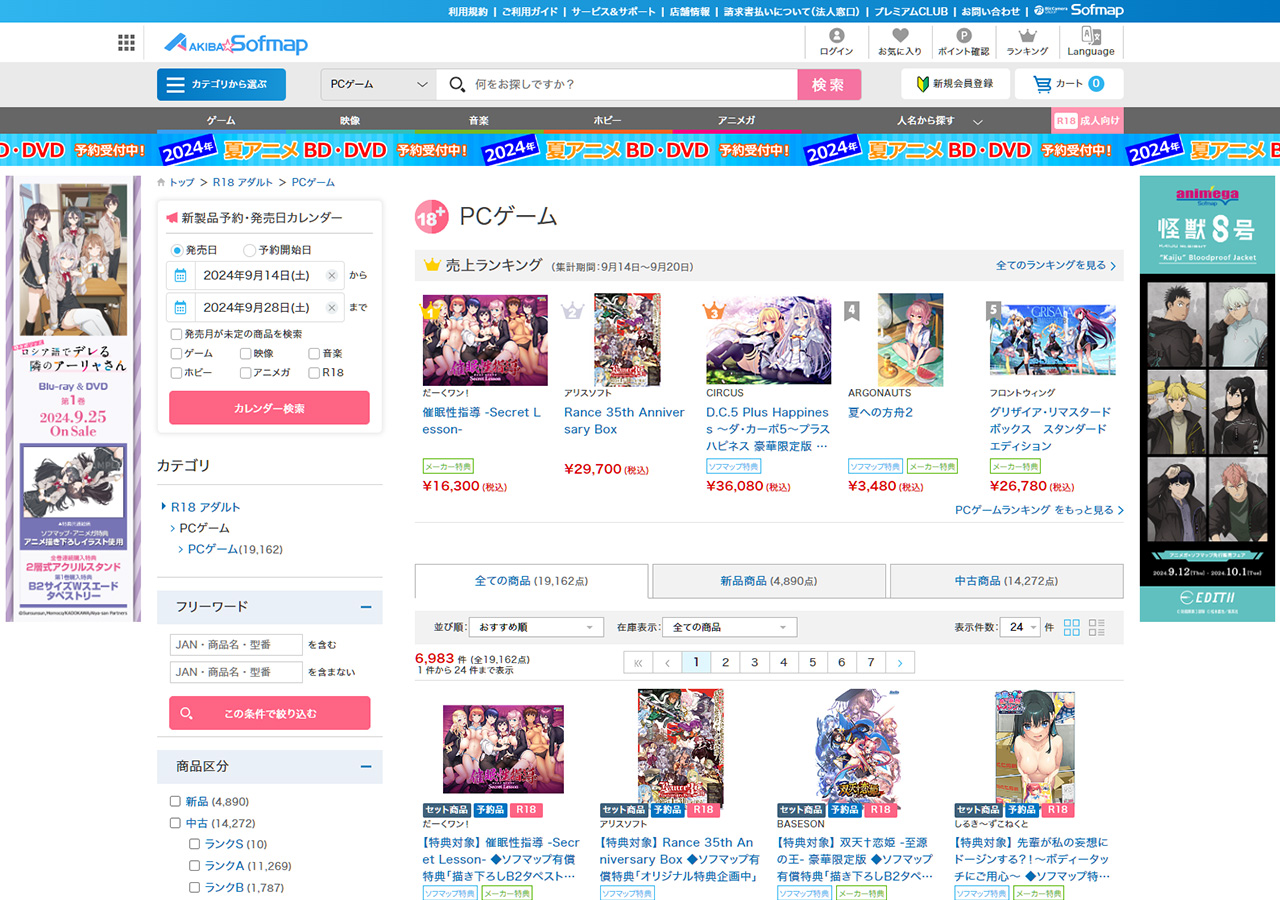Image resolution: width=1280 pixels, height=900 pixels.
Task: Open the PCゲーム search category dropdown
Action: point(378,85)
